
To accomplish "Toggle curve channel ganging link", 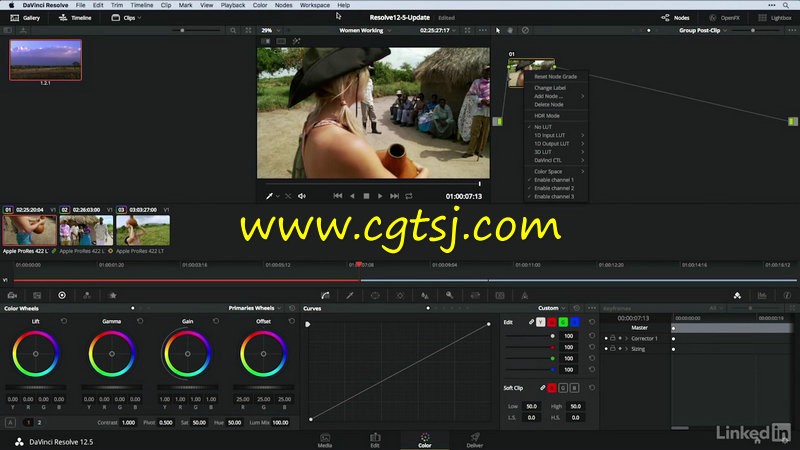I will point(531,322).
